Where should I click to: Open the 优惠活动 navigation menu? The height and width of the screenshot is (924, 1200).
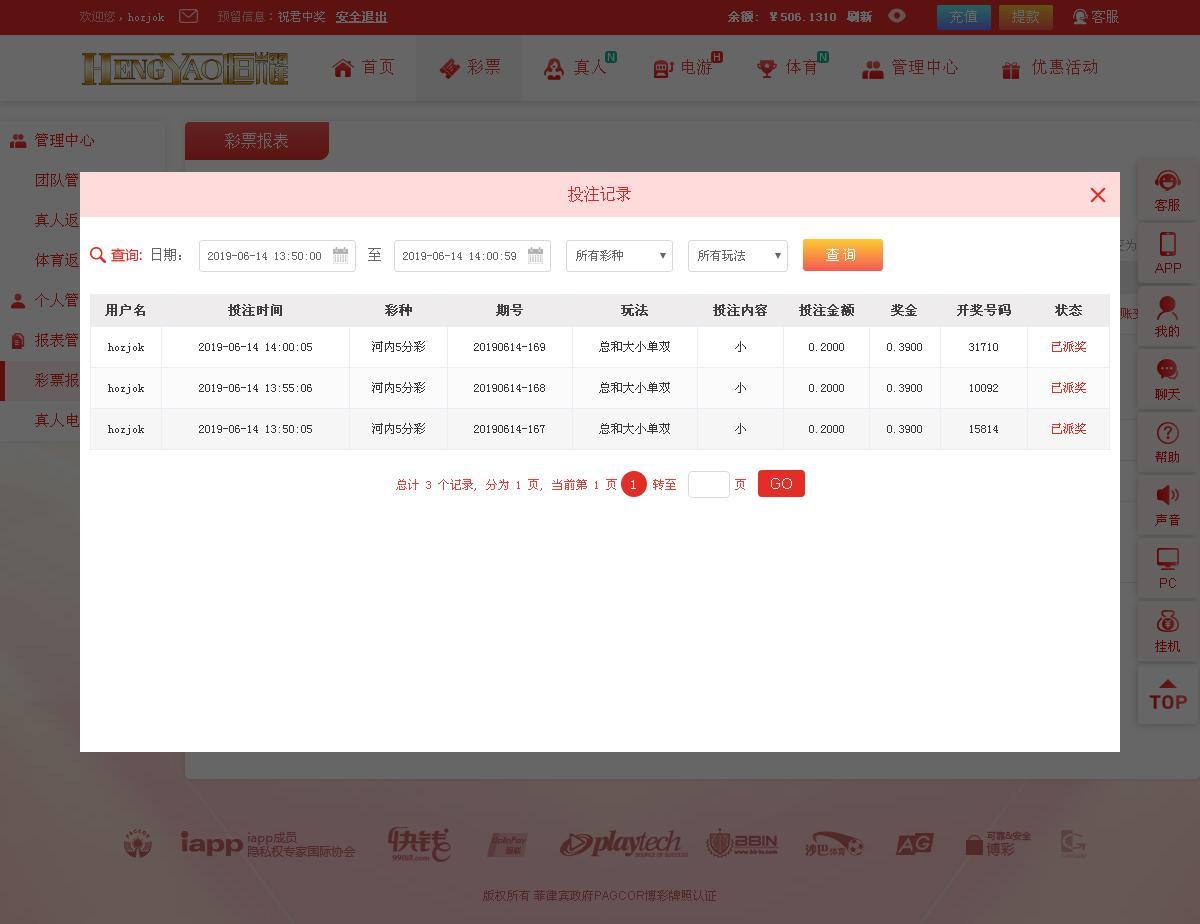(x=1050, y=68)
